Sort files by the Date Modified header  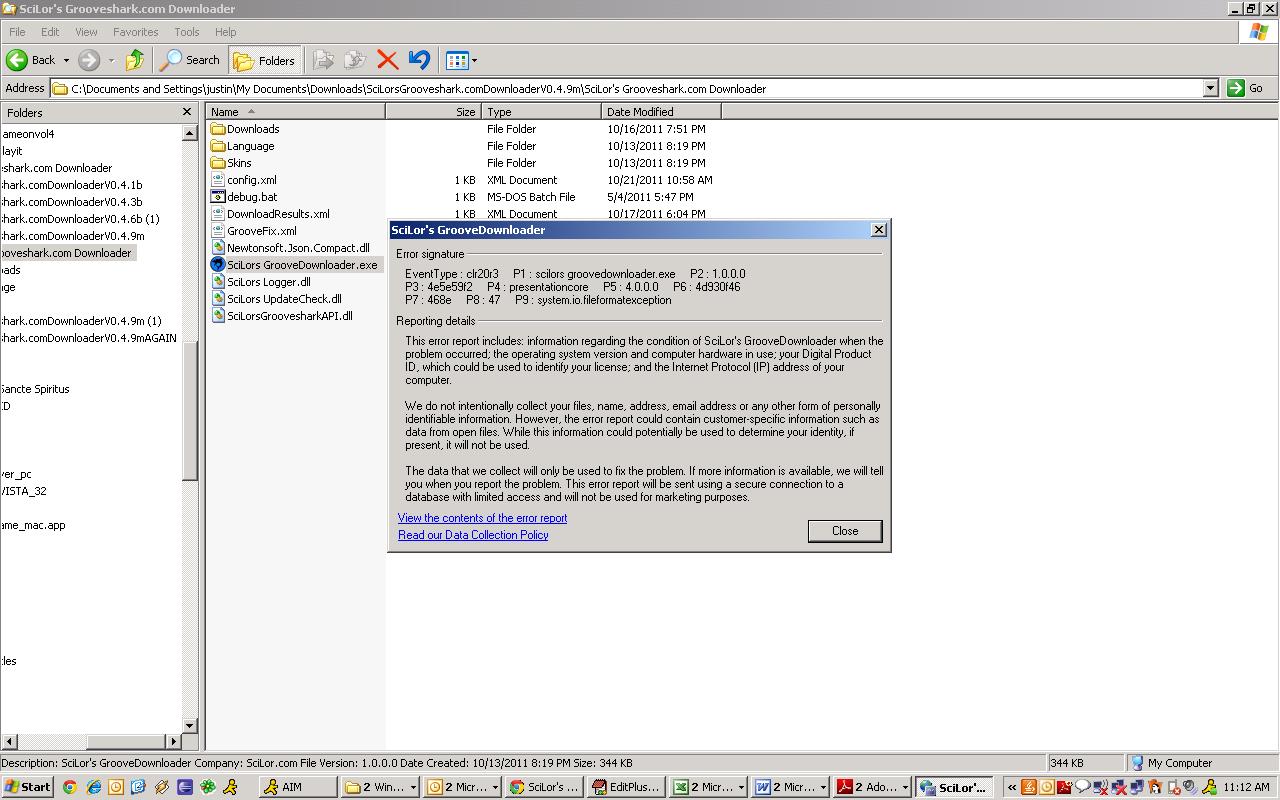point(661,112)
